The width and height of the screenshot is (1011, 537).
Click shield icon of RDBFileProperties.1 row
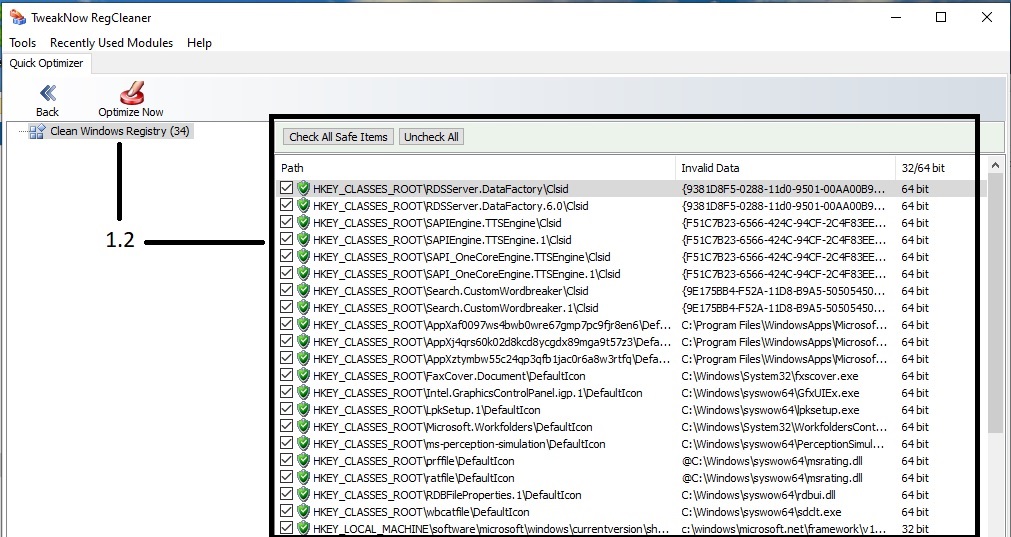(x=303, y=494)
